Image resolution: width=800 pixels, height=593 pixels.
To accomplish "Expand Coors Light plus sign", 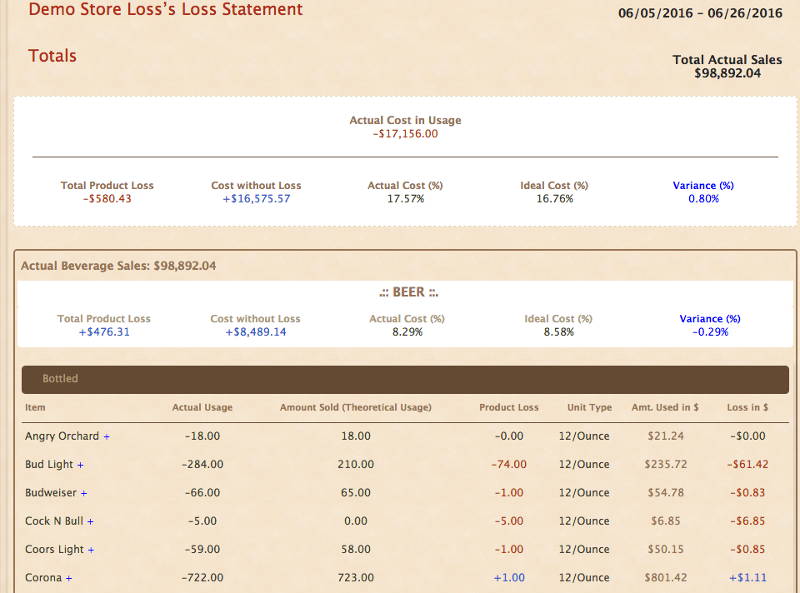I will click(91, 550).
